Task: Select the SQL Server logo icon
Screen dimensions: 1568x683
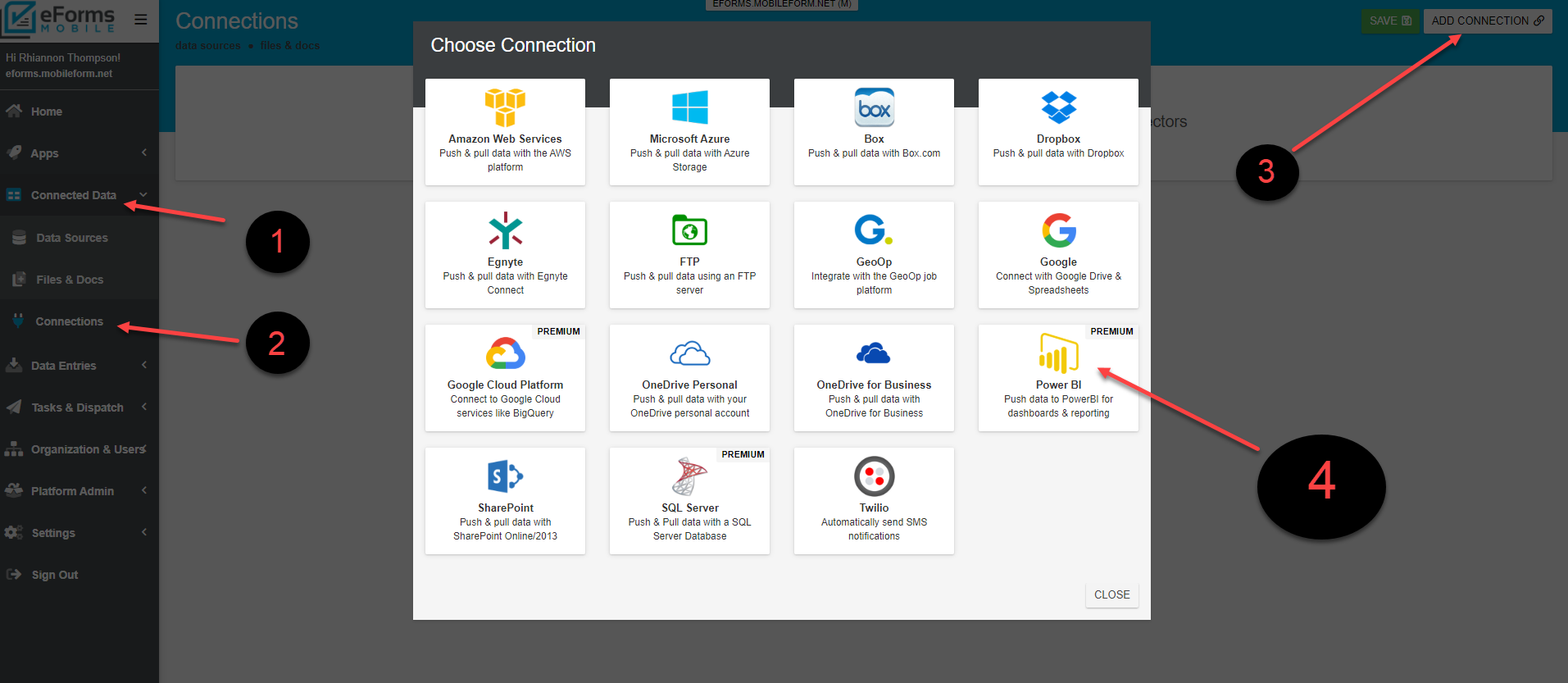Action: [689, 476]
